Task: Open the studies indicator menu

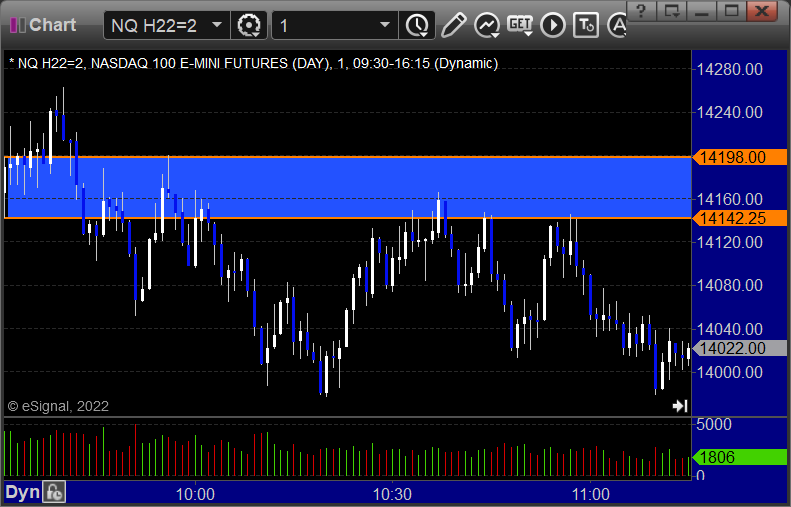Action: [487, 25]
